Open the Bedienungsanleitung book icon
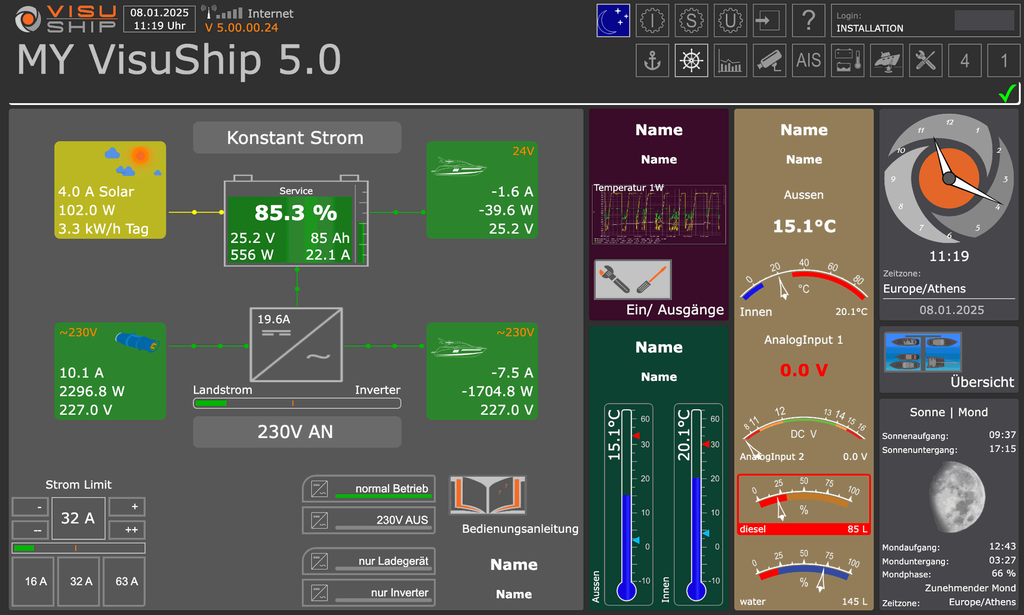1024x615 pixels. (x=488, y=495)
